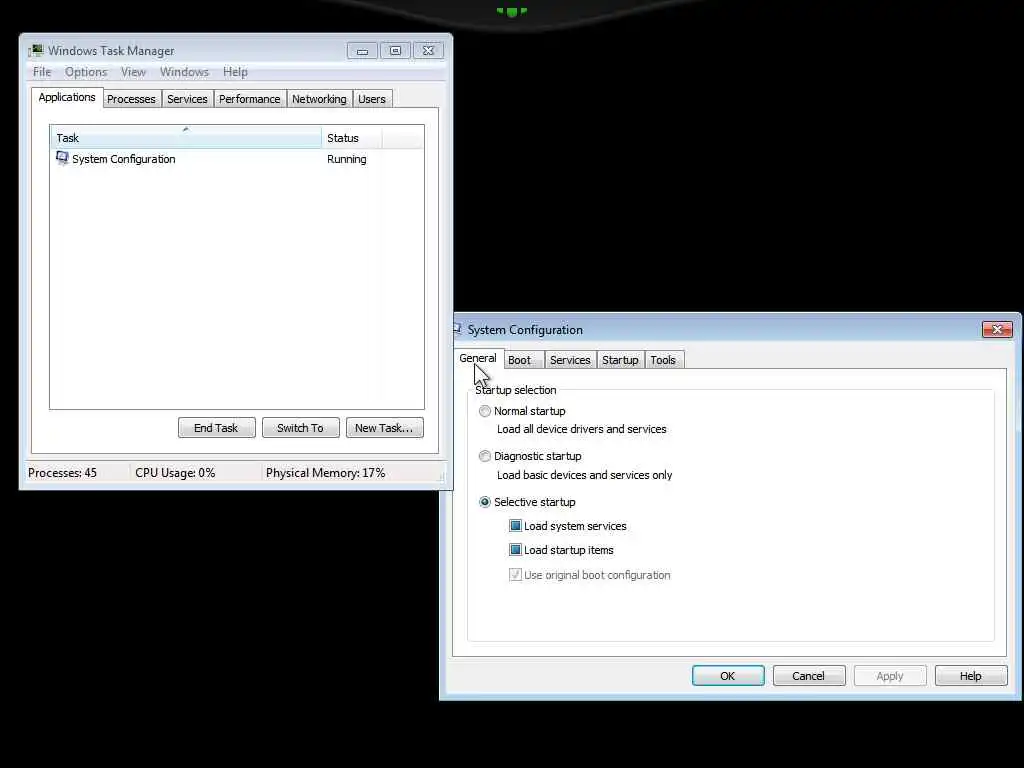Close the System Configuration dialog

(997, 329)
